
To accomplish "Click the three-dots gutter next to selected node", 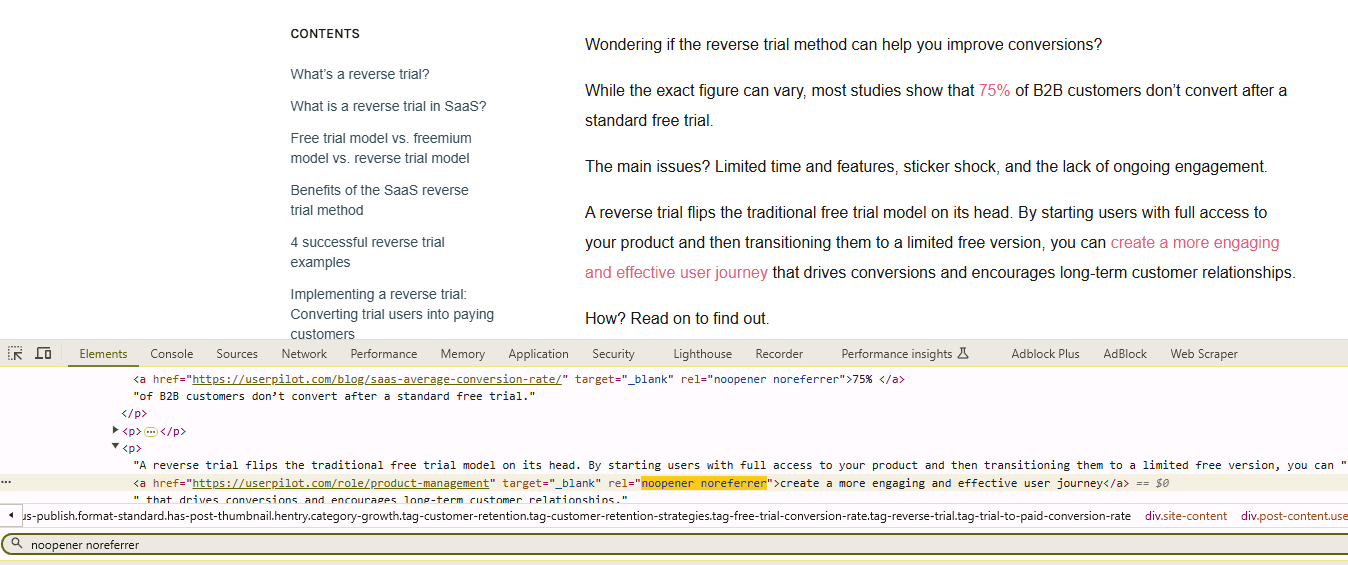I will point(6,483).
